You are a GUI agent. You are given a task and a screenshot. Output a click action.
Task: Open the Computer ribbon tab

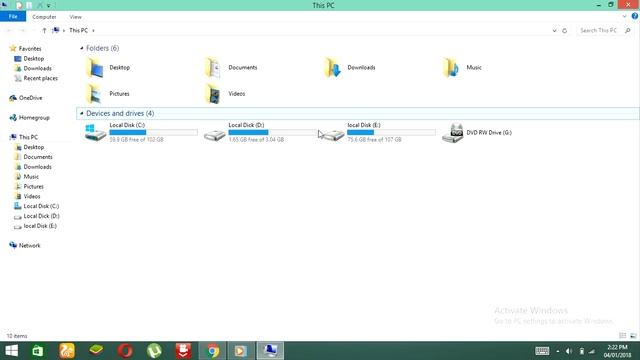point(44,17)
